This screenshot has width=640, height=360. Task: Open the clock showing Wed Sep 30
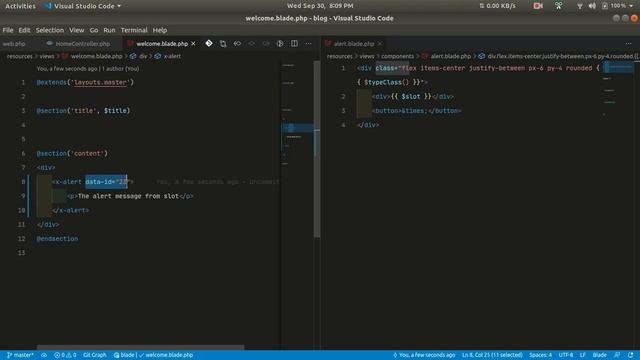coord(320,6)
